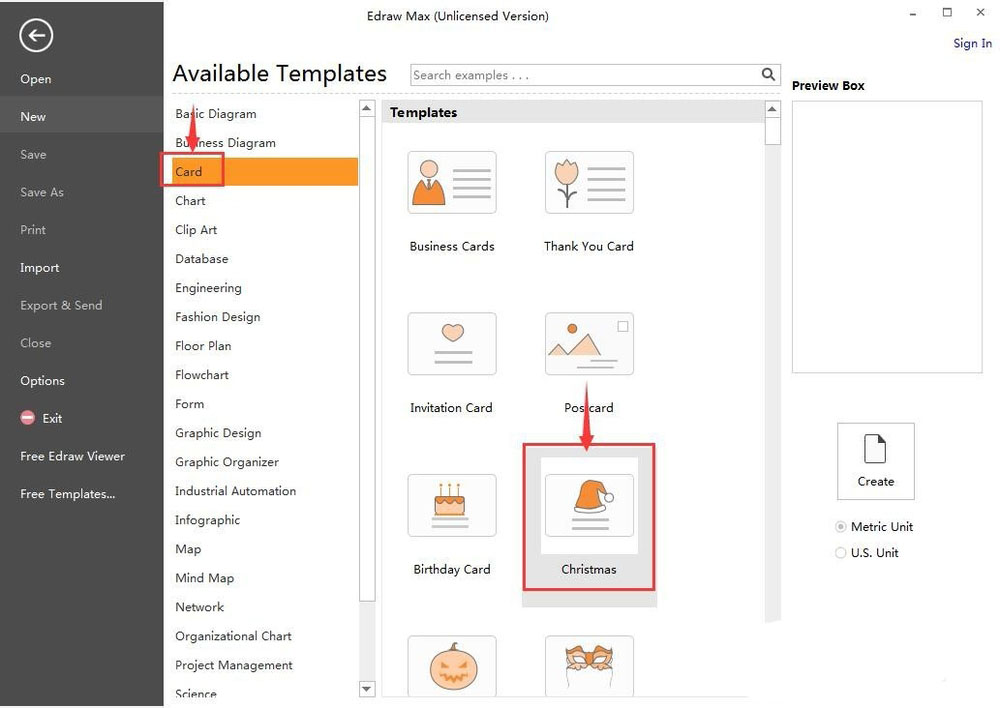Click category list scroll up arrow
This screenshot has height=708, width=1000.
click(x=367, y=108)
